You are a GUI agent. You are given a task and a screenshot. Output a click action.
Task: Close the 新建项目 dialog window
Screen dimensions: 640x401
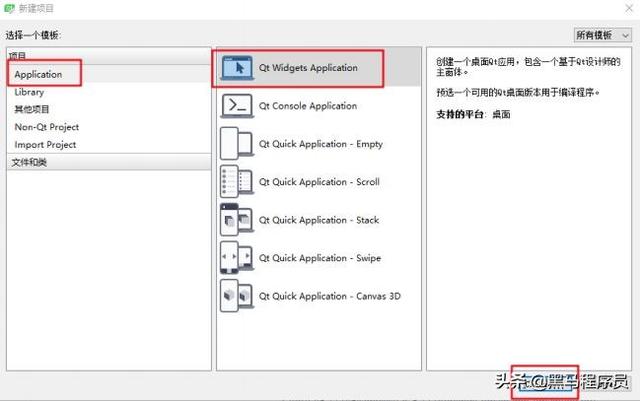[x=629, y=8]
